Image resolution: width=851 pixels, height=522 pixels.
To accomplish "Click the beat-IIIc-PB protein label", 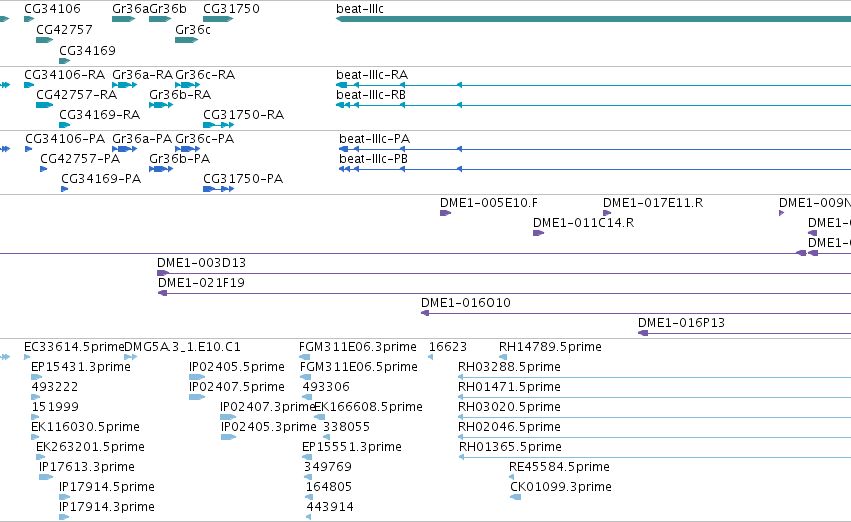I will coord(373,158).
